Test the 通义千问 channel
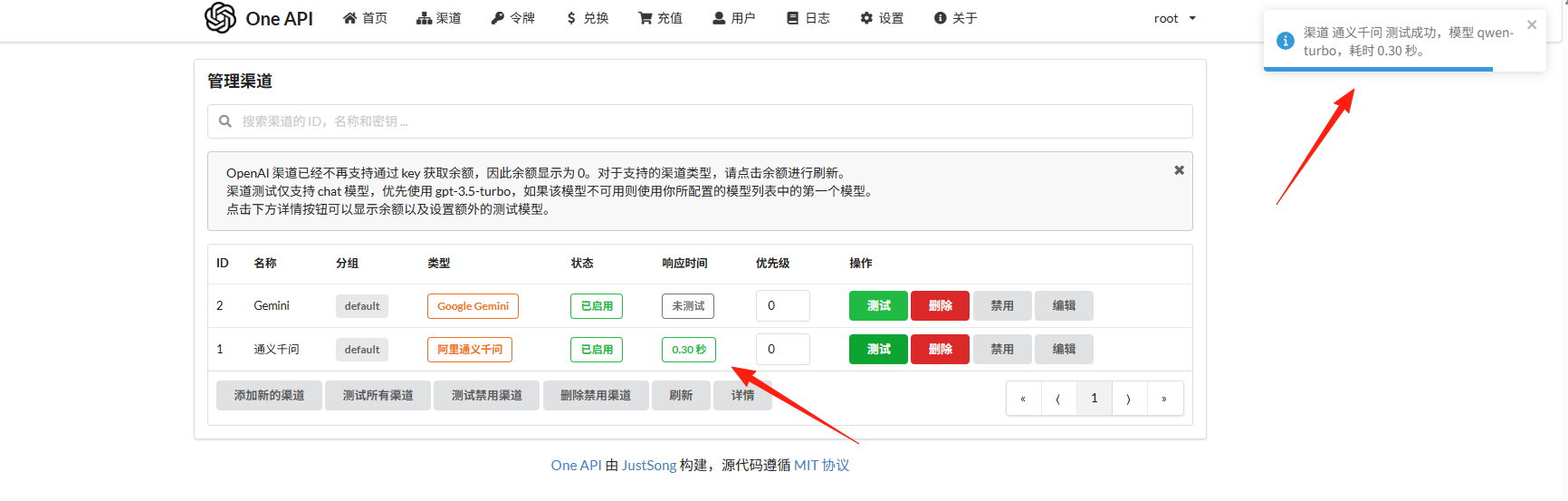The width and height of the screenshot is (1568, 501). 878,350
